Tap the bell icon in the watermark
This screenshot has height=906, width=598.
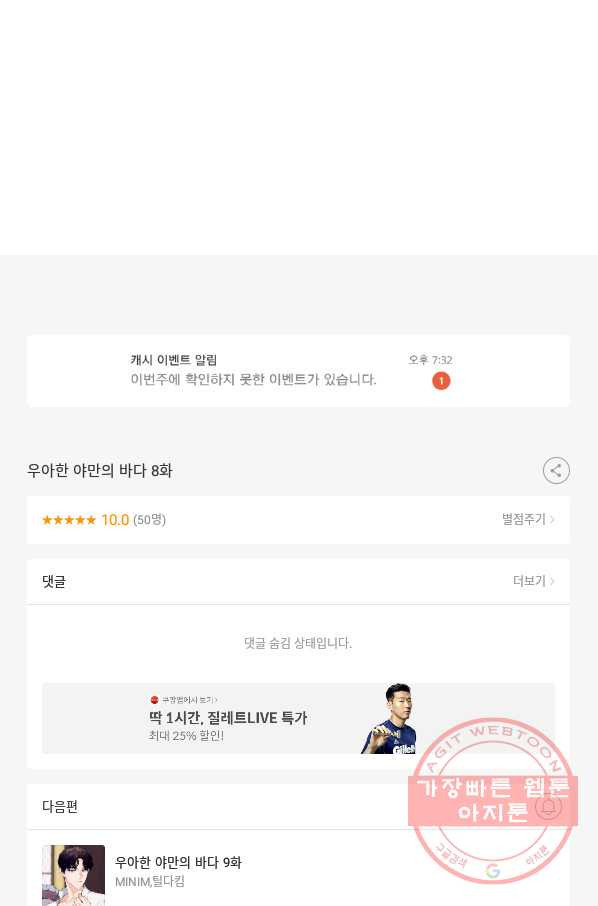pos(548,805)
